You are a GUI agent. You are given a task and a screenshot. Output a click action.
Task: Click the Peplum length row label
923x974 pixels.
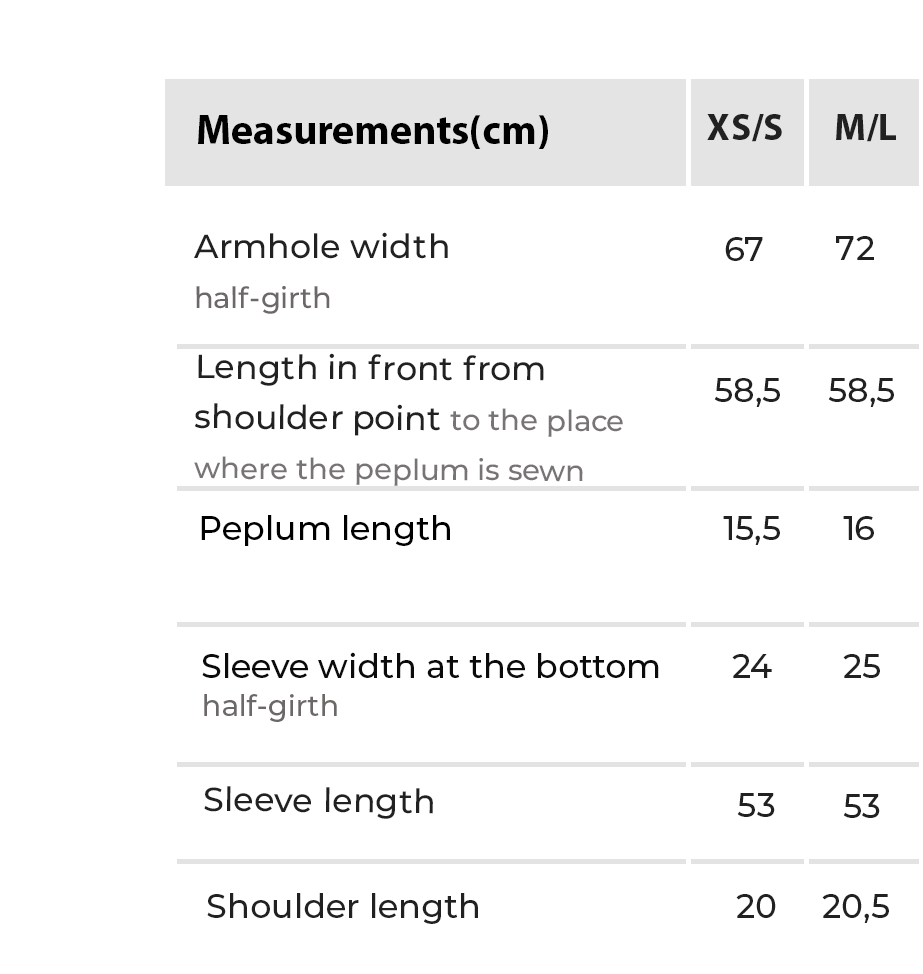click(325, 529)
